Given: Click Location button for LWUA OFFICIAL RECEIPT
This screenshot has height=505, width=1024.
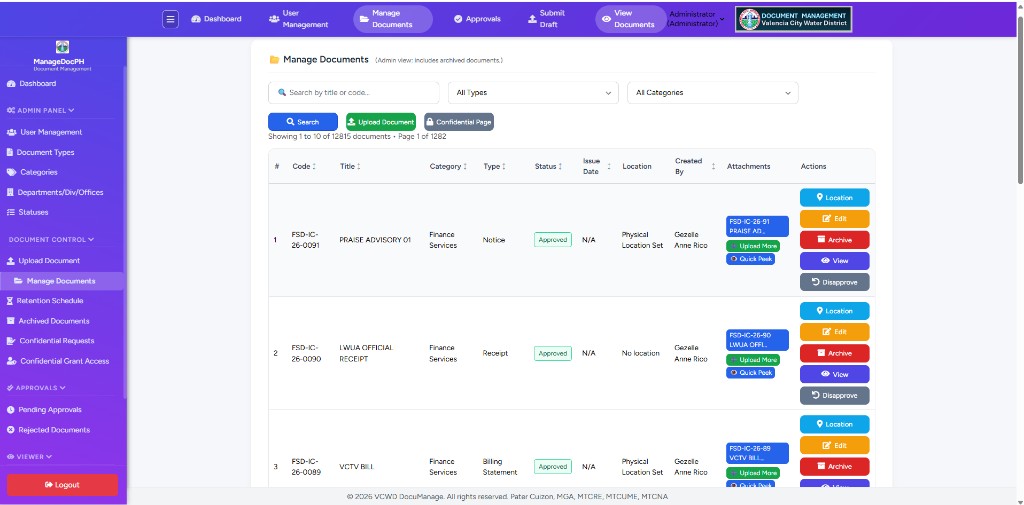Looking at the screenshot, I should point(835,311).
